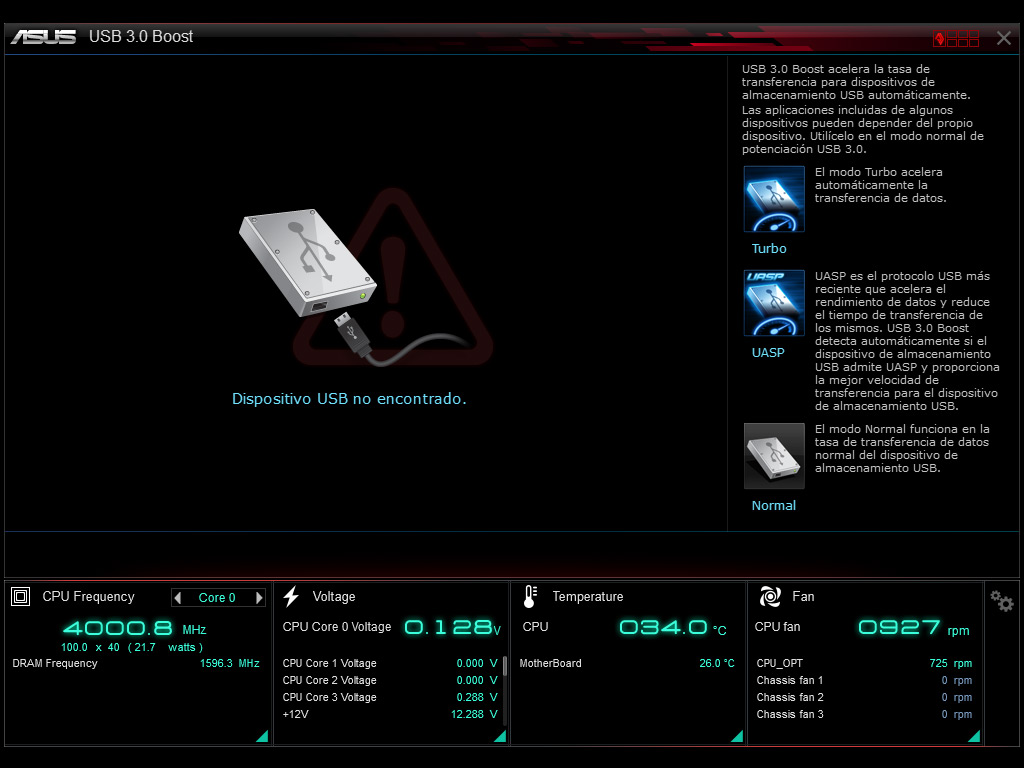Click the Voltage list scrollbar
1024x768 pixels.
point(505,668)
